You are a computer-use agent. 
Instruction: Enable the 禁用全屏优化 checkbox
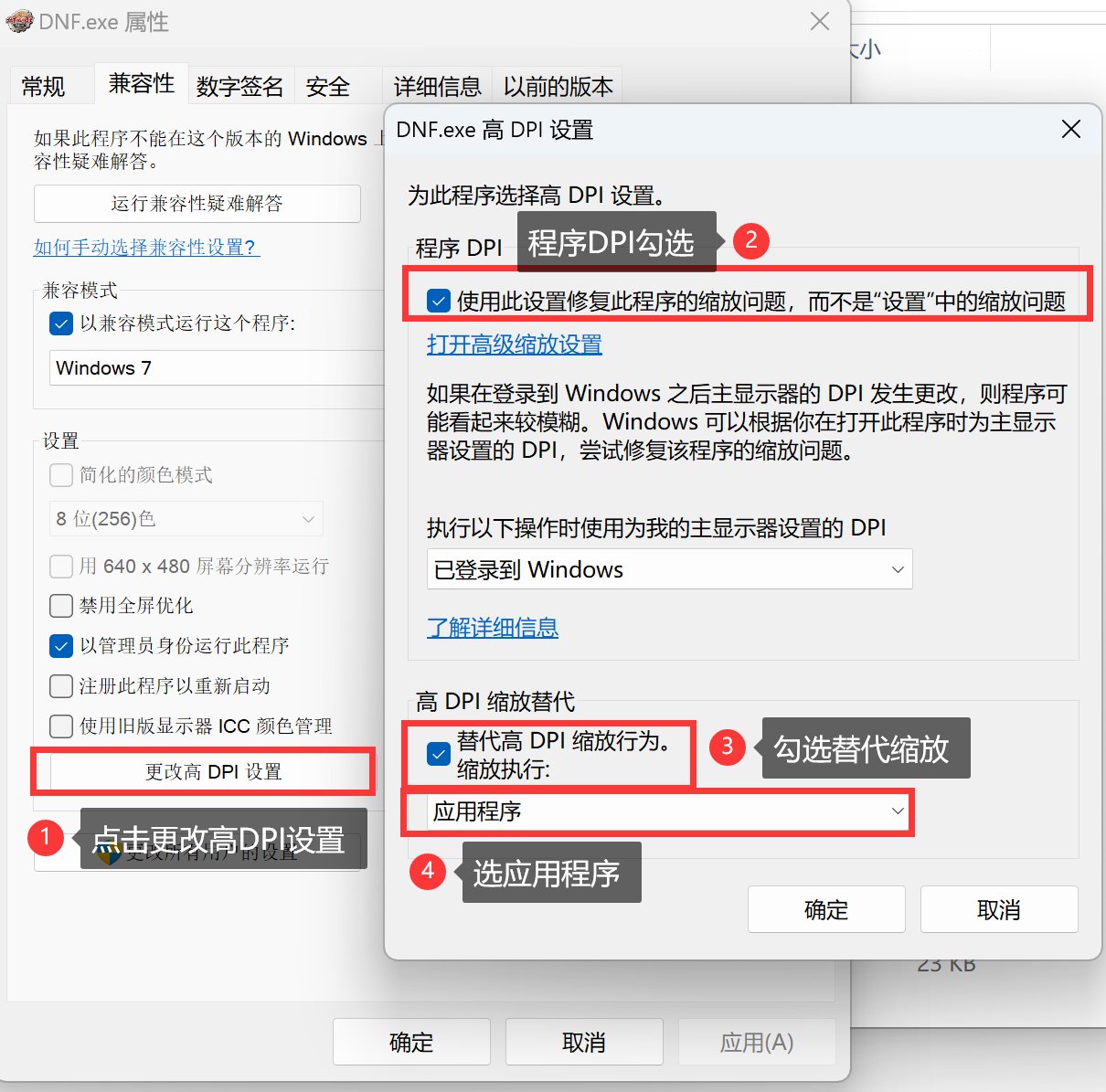click(61, 606)
